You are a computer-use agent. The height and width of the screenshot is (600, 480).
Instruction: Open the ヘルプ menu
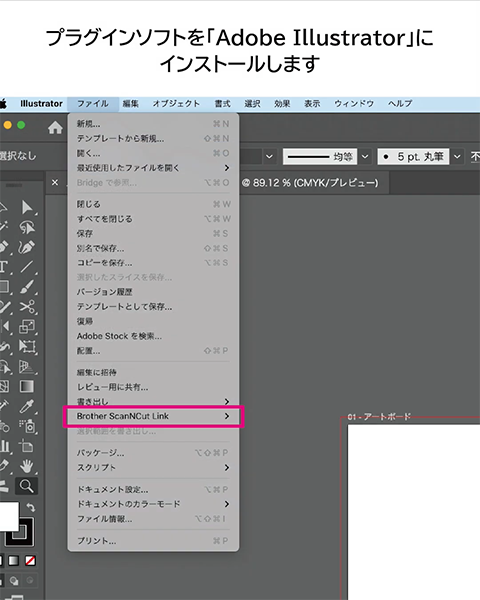(400, 104)
